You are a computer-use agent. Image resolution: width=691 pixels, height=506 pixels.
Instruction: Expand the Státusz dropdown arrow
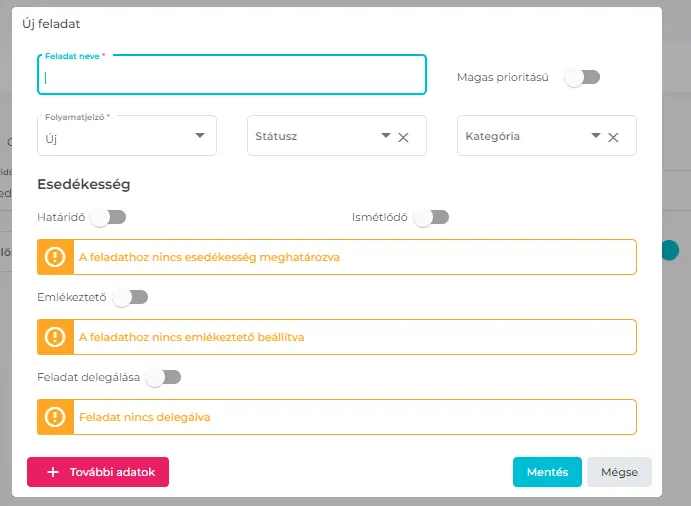click(386, 136)
